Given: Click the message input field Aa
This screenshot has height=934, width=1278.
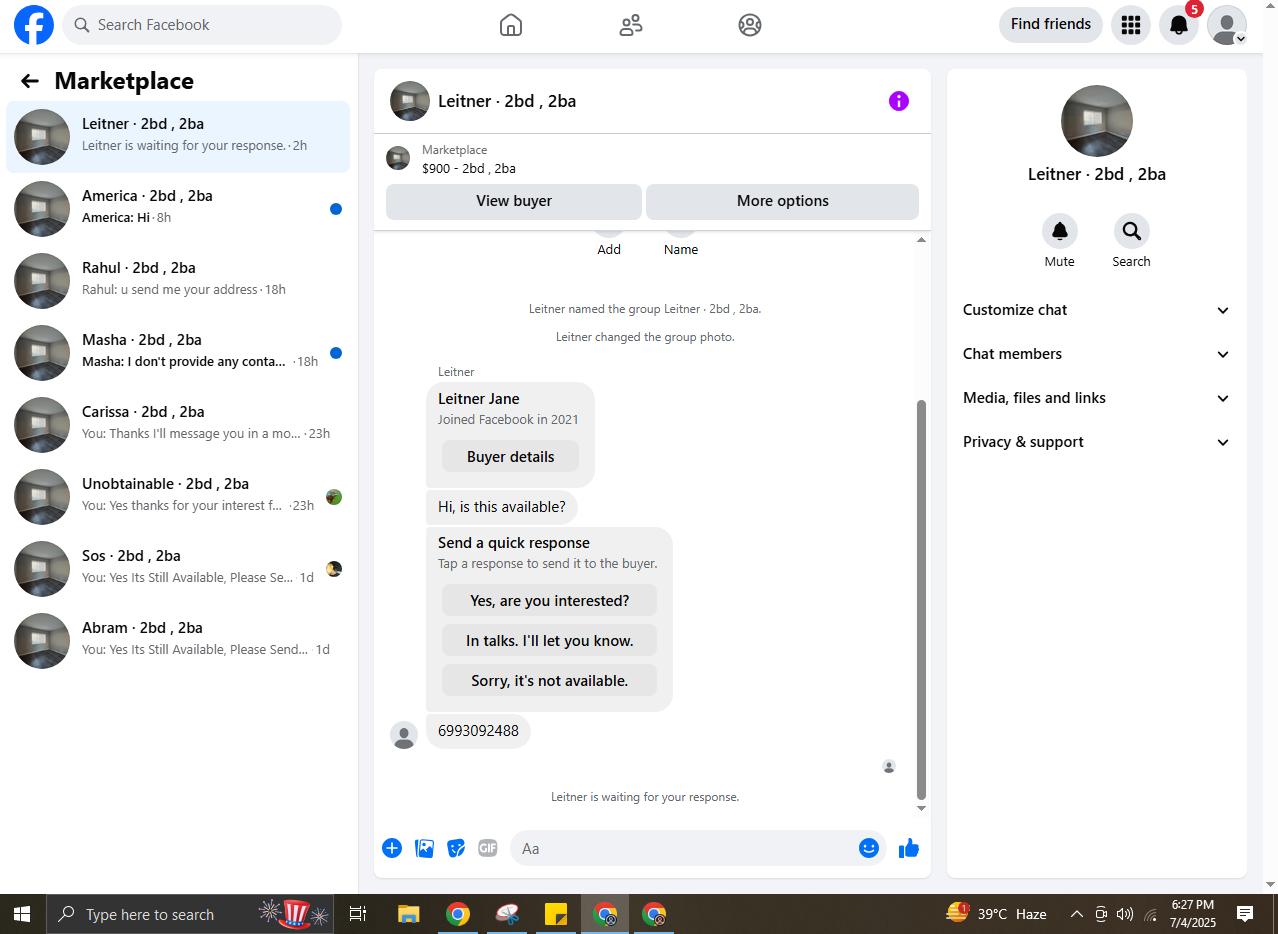Looking at the screenshot, I should (698, 848).
